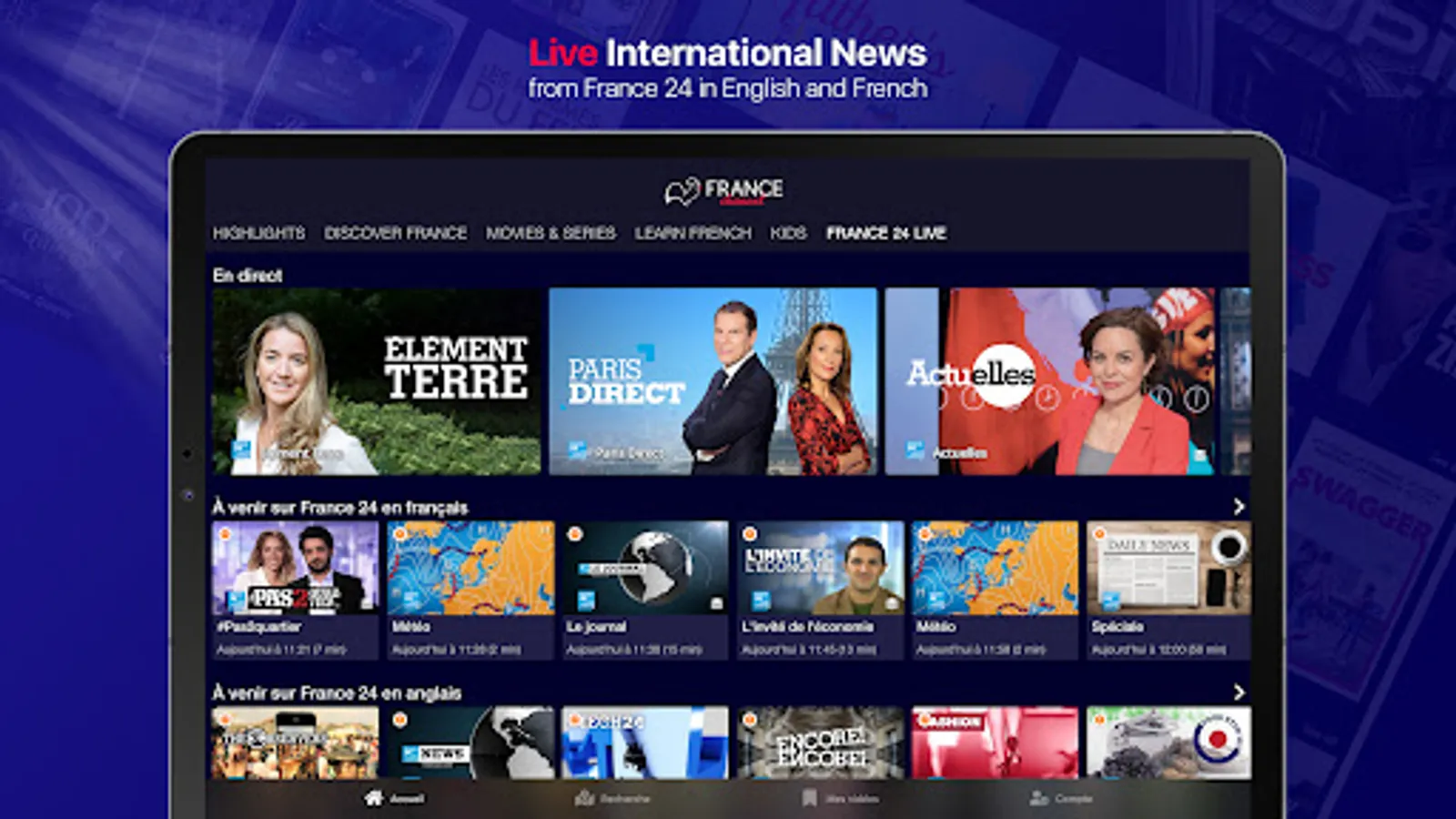This screenshot has height=819, width=1456.
Task: Open The Observers English program thumbnail
Action: 295,743
